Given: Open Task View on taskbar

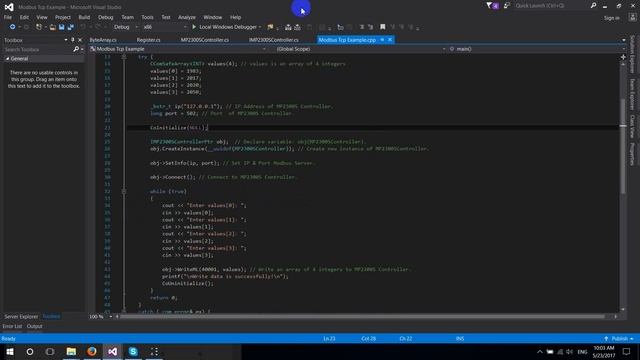Looking at the screenshot, I should pos(50,351).
